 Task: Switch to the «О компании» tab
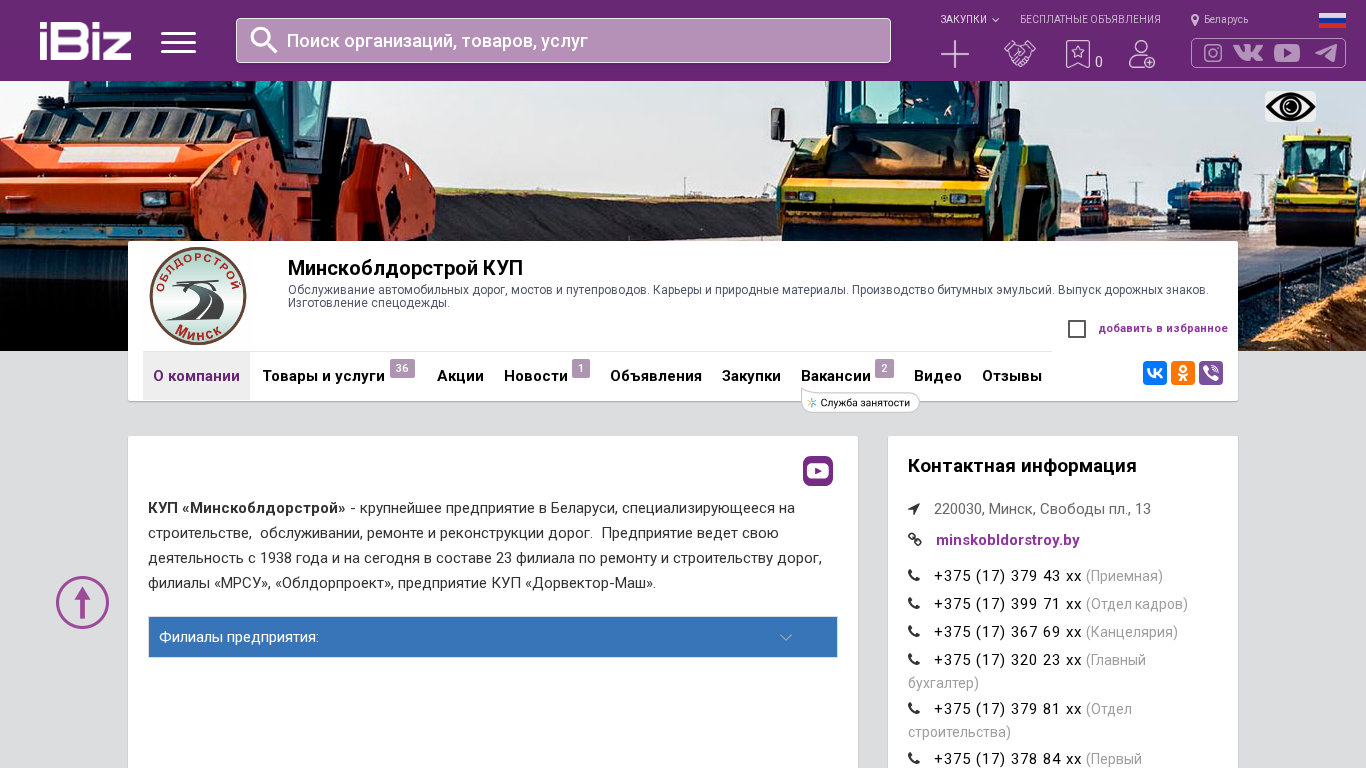click(196, 376)
